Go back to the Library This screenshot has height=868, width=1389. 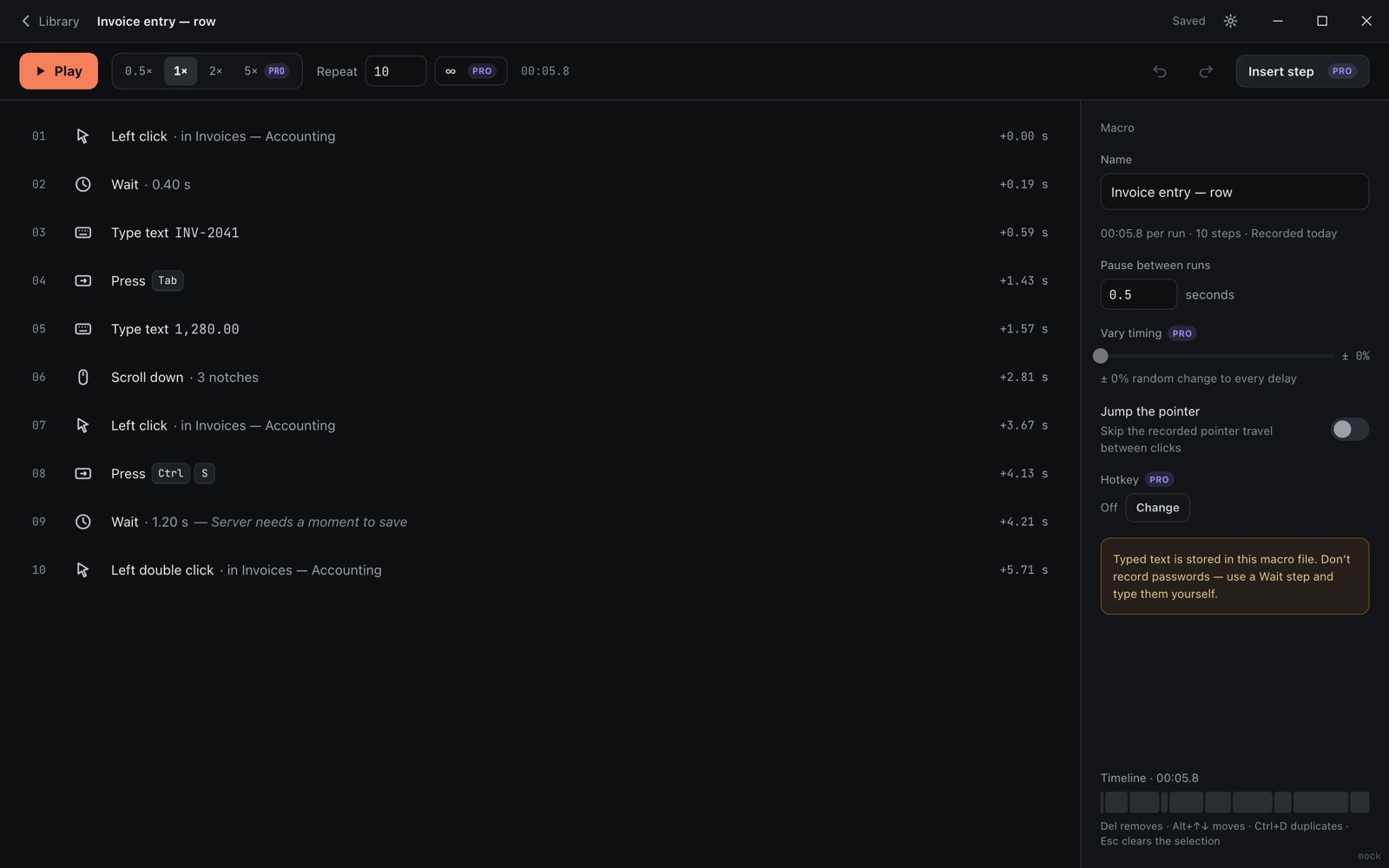49,21
